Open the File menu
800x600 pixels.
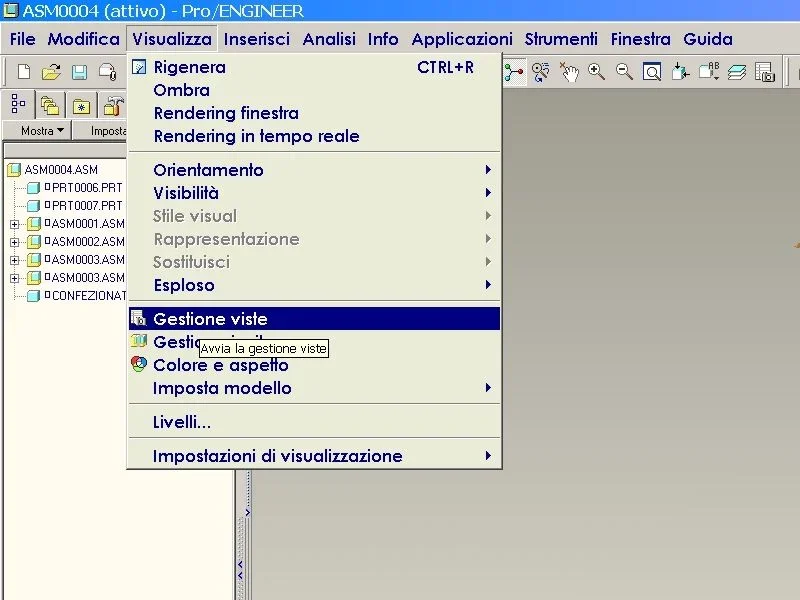click(x=22, y=39)
